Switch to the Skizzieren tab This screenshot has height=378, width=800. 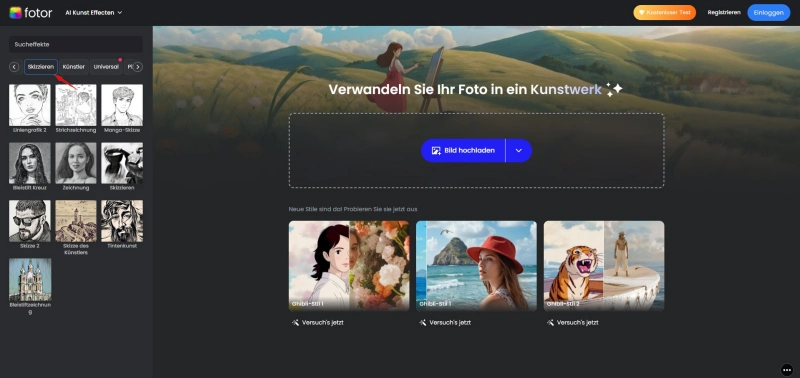point(41,67)
